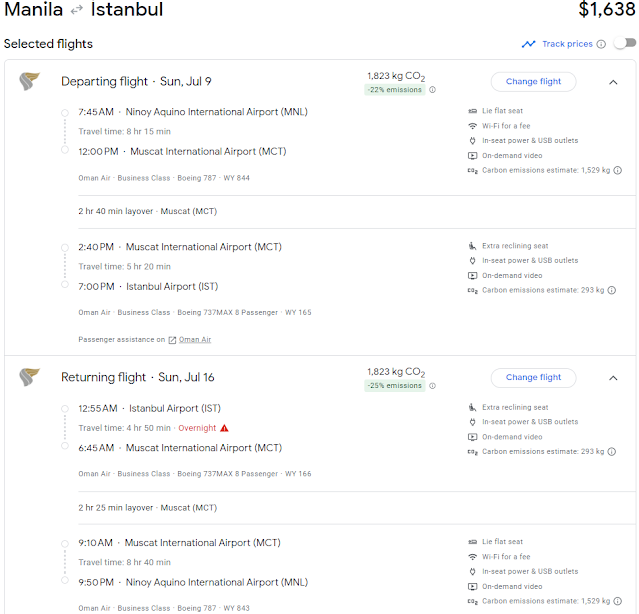The height and width of the screenshot is (614, 639).
Task: Click the external link icon before Oman Air
Action: (172, 340)
